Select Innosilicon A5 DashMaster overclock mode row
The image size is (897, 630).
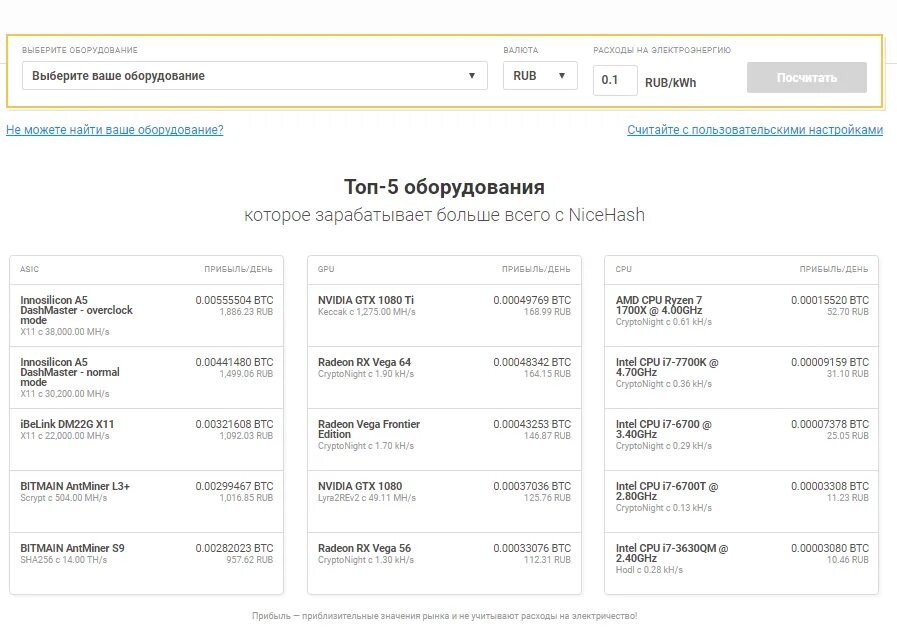[x=146, y=315]
